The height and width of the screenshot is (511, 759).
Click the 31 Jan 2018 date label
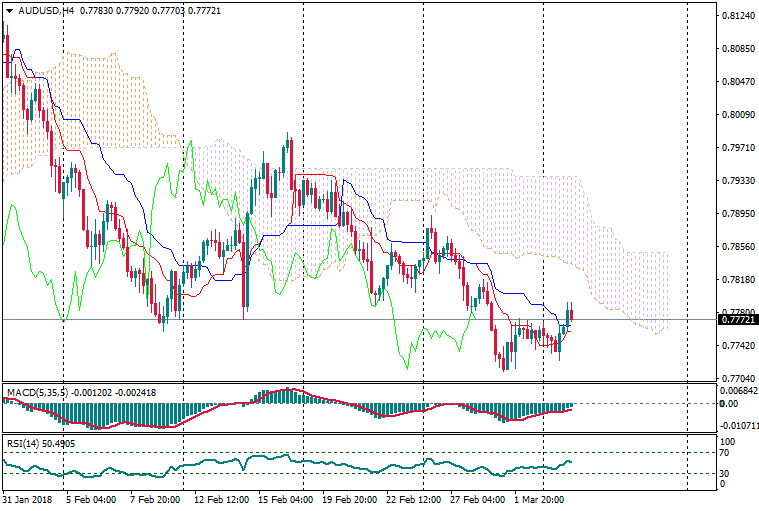tap(27, 497)
